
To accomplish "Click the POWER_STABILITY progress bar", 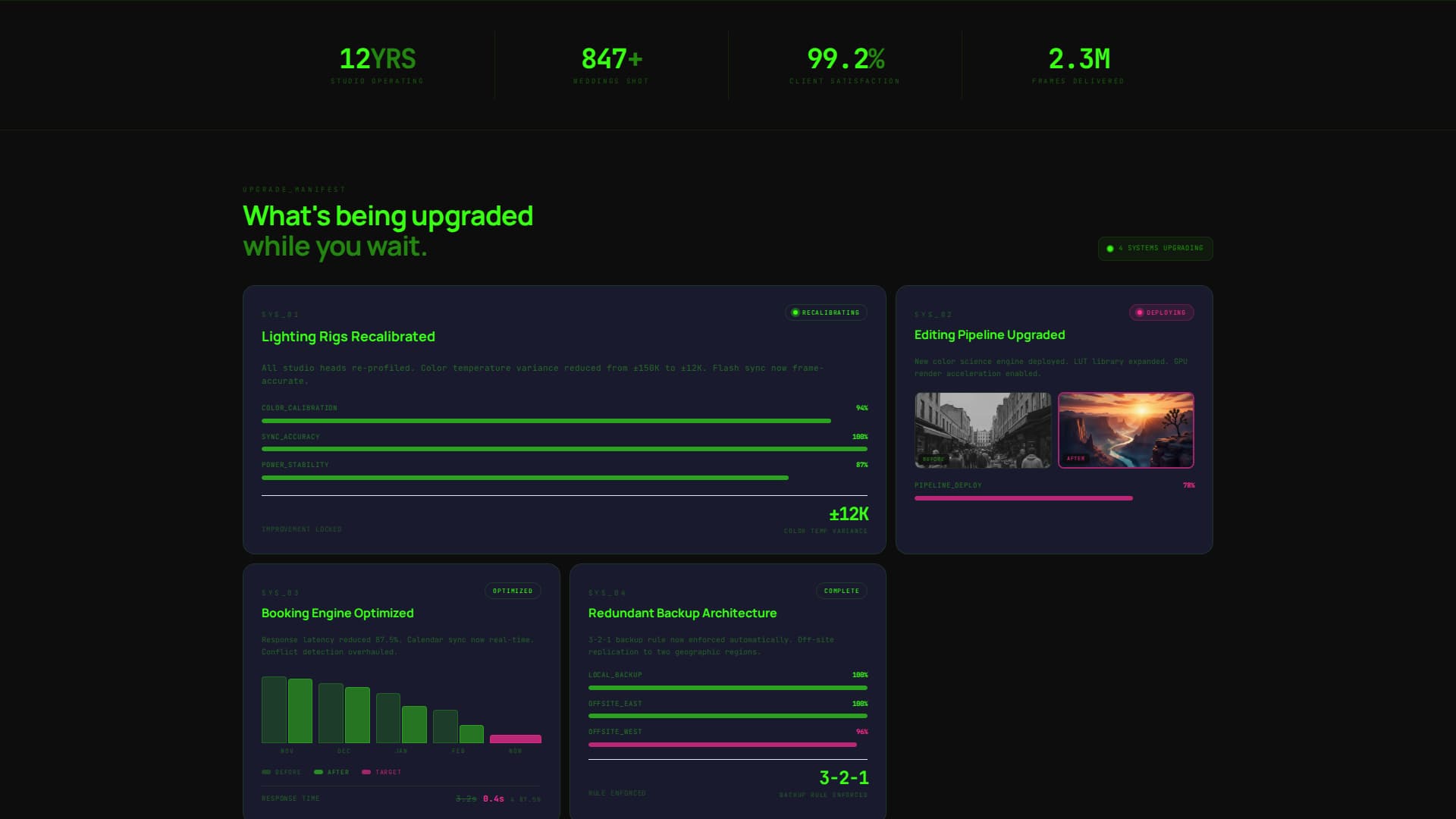I will tap(564, 478).
